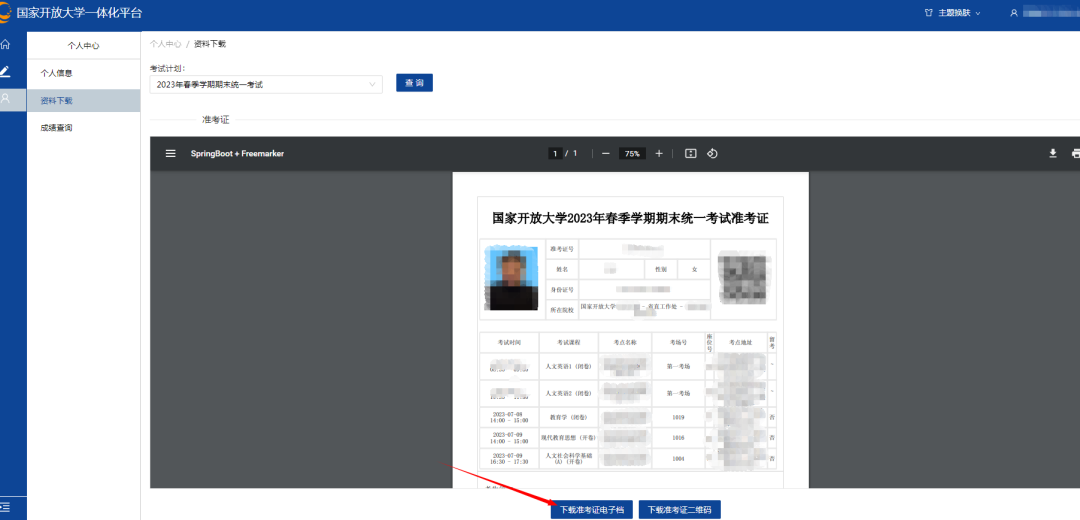1080x520 pixels.
Task: Click the person icon in left sidebar
Action: point(6,98)
